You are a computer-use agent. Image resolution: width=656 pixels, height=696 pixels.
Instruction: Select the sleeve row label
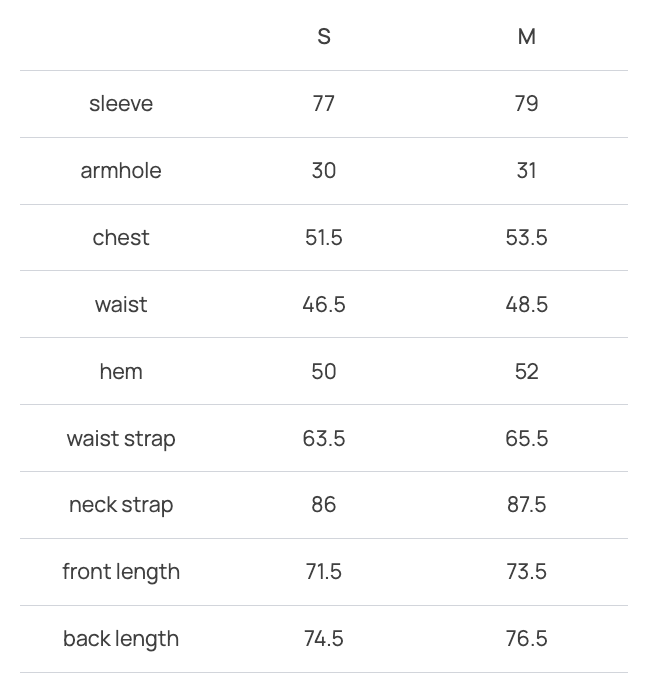121,104
